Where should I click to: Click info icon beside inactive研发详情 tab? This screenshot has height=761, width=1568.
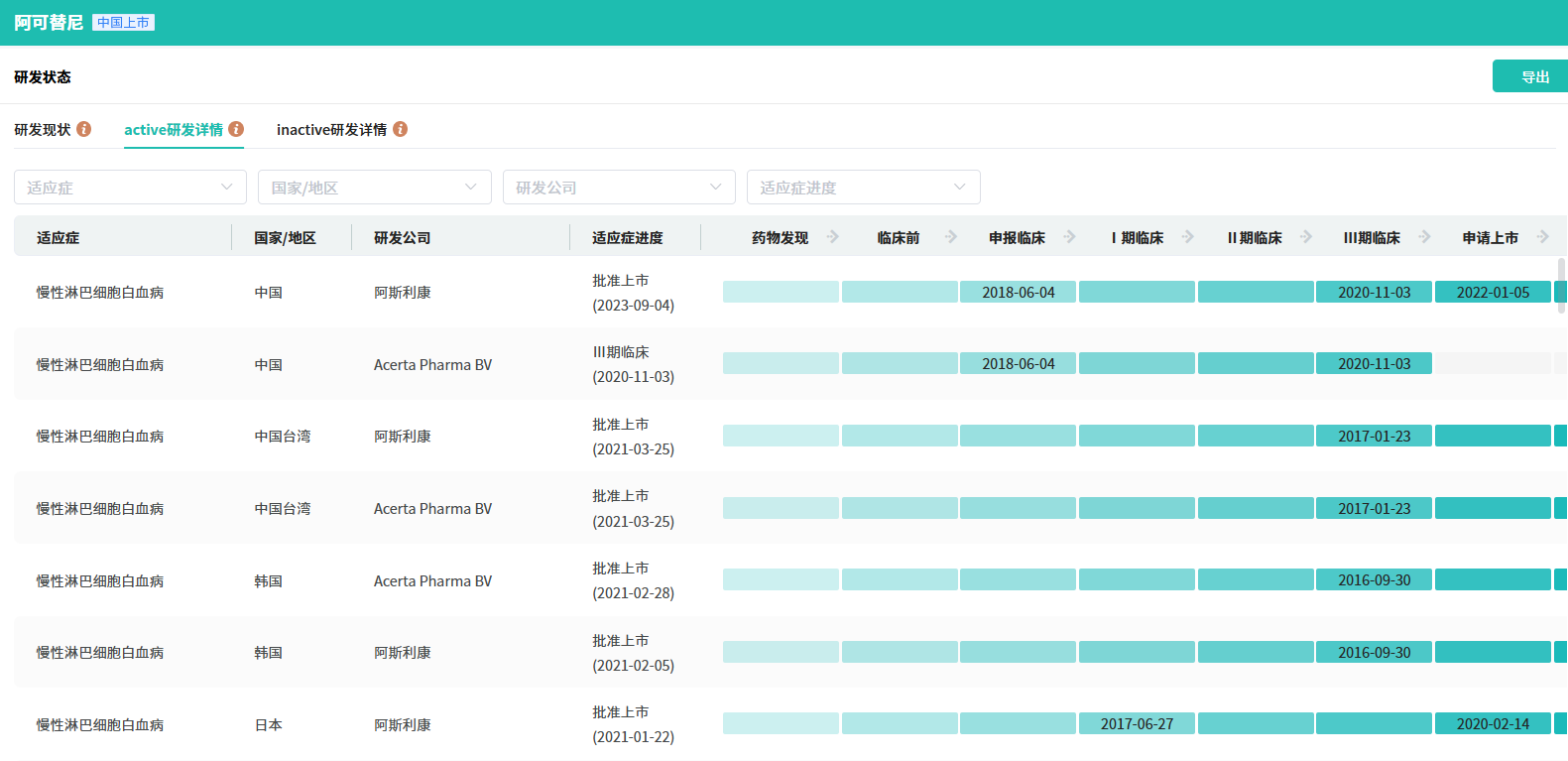pos(401,129)
